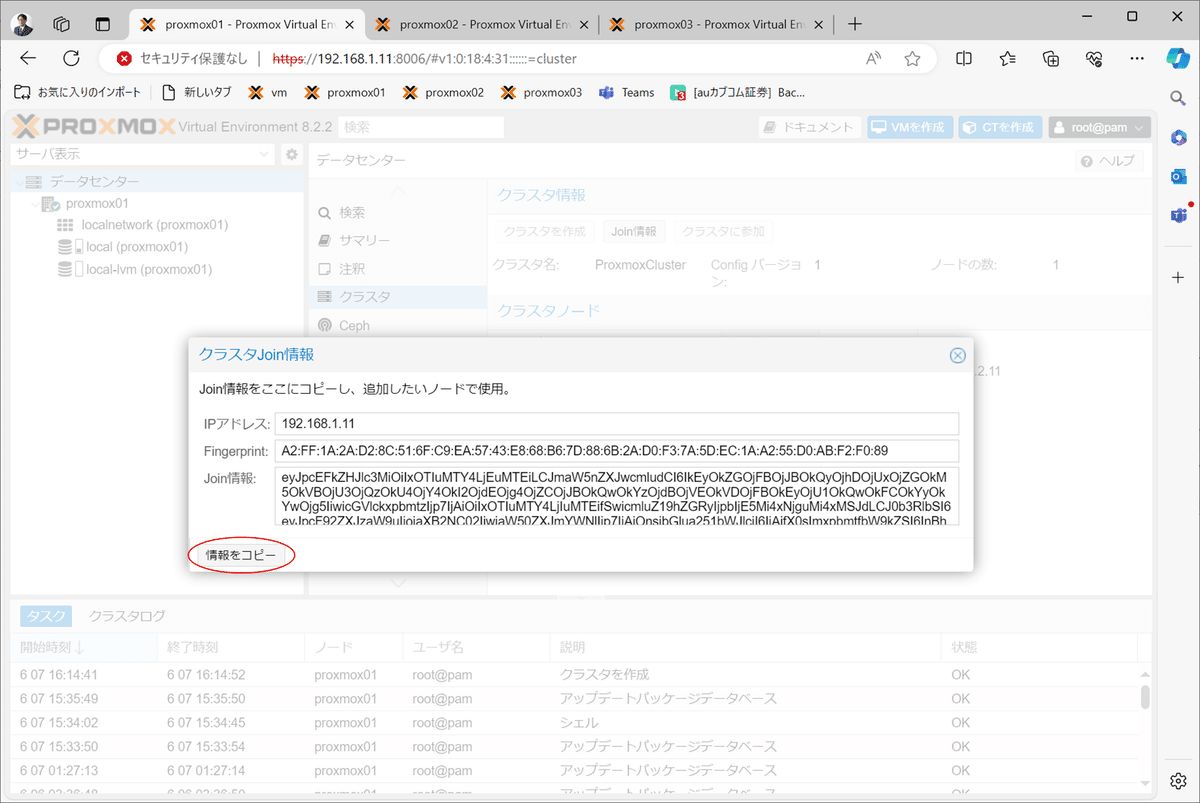
Task: Click the ドキュメント button
Action: 808,127
